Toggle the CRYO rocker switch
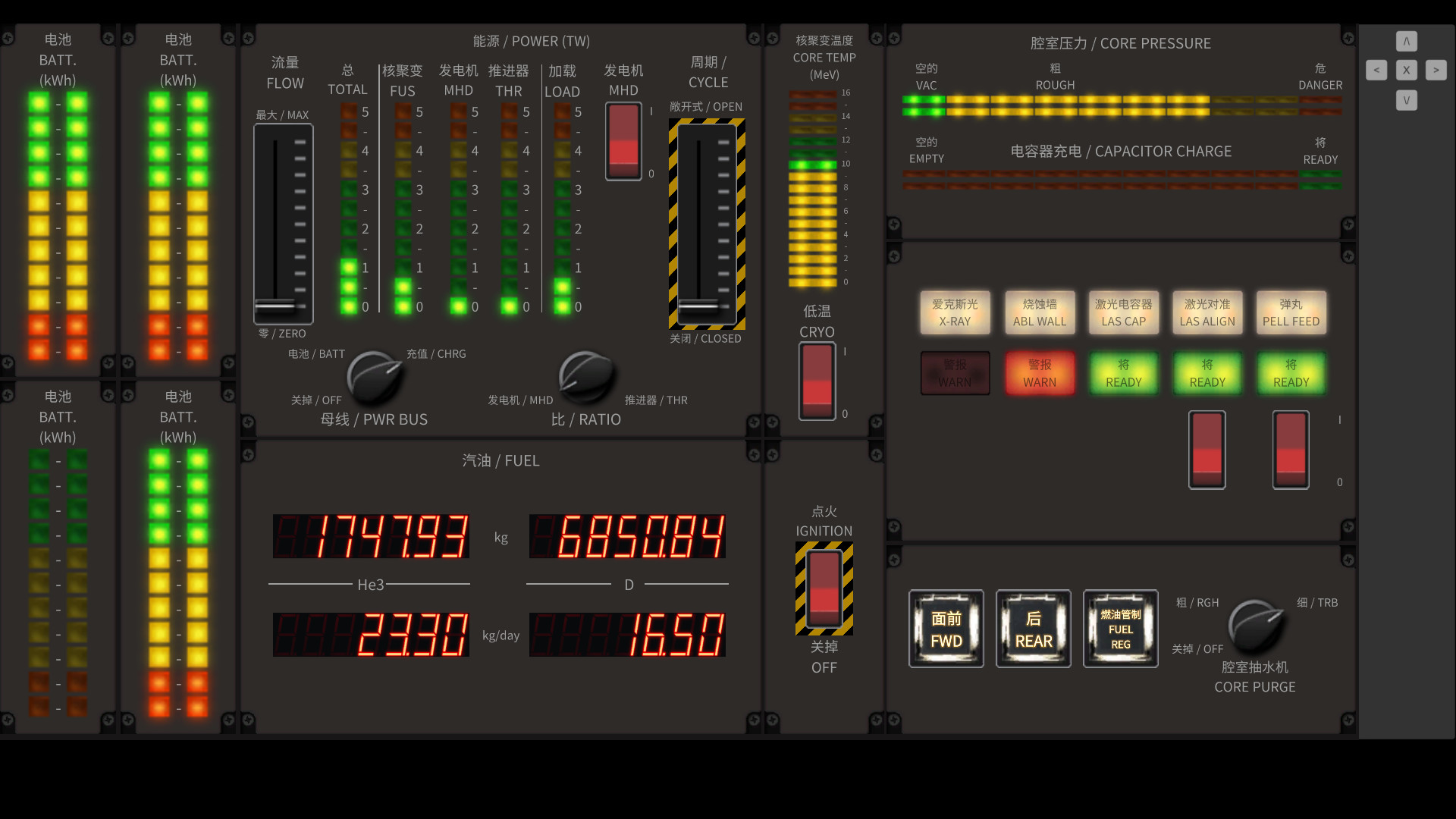The width and height of the screenshot is (1456, 819). pyautogui.click(x=817, y=381)
